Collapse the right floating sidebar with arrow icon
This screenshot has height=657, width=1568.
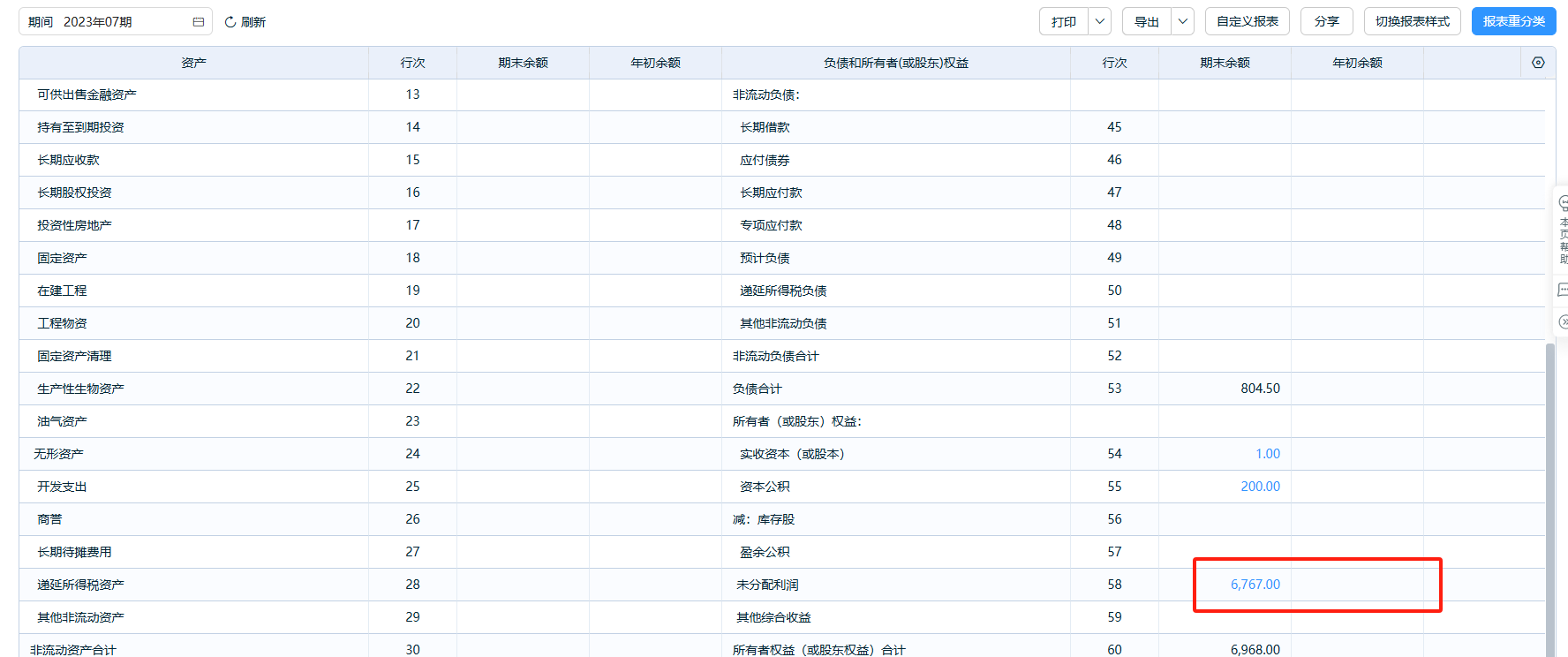[x=1563, y=322]
